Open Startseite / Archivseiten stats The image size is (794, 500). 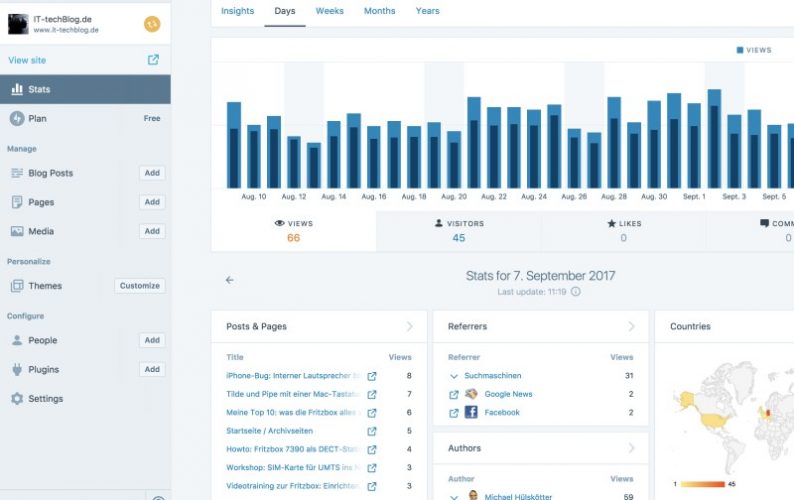click(x=269, y=431)
